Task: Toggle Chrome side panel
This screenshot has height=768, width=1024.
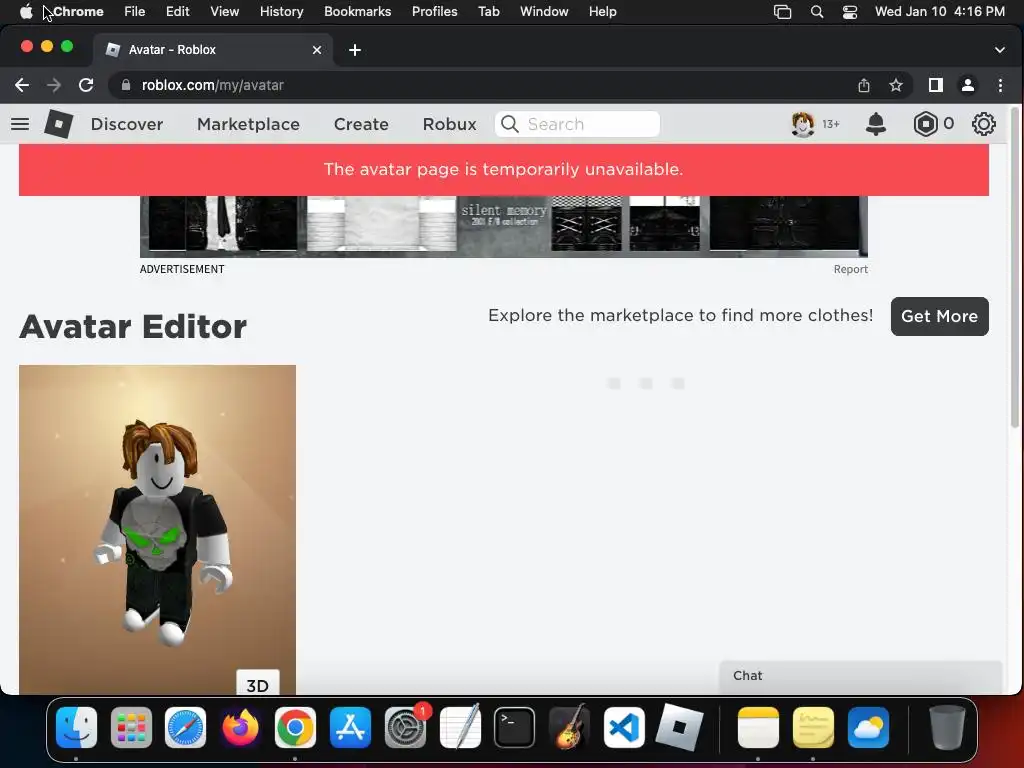Action: 935,85
